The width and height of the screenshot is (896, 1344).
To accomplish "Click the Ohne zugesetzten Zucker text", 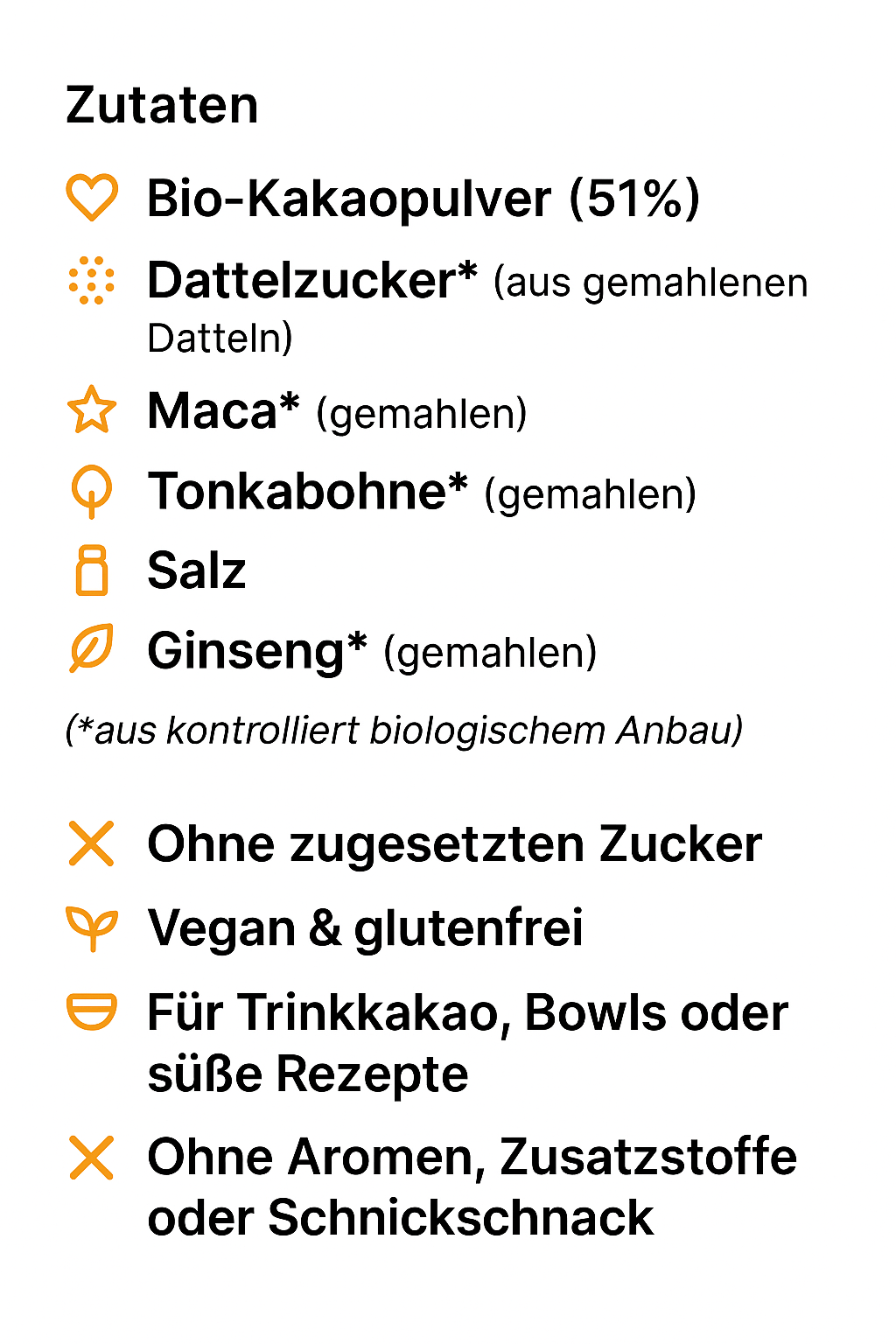I will tap(455, 844).
